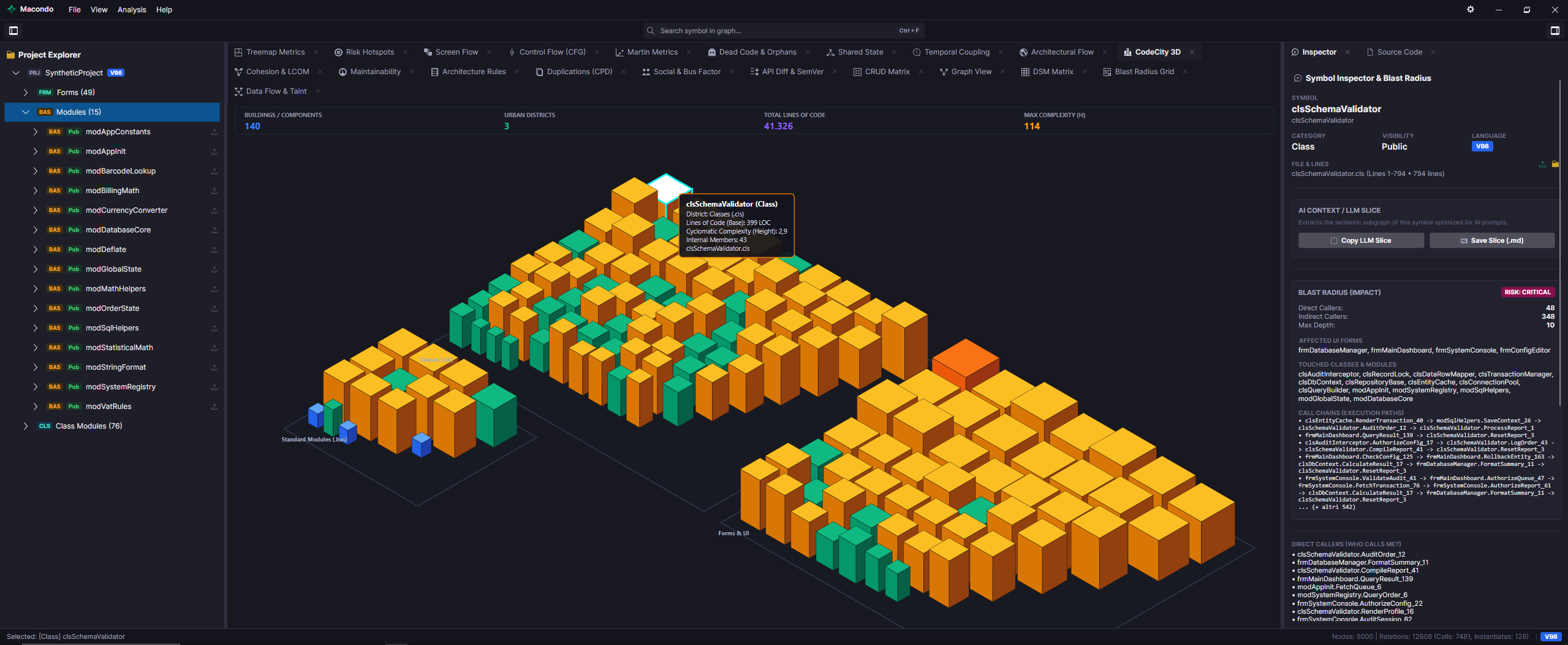Collapse the SyntheticProject root node
The image size is (1568, 645).
[x=16, y=73]
